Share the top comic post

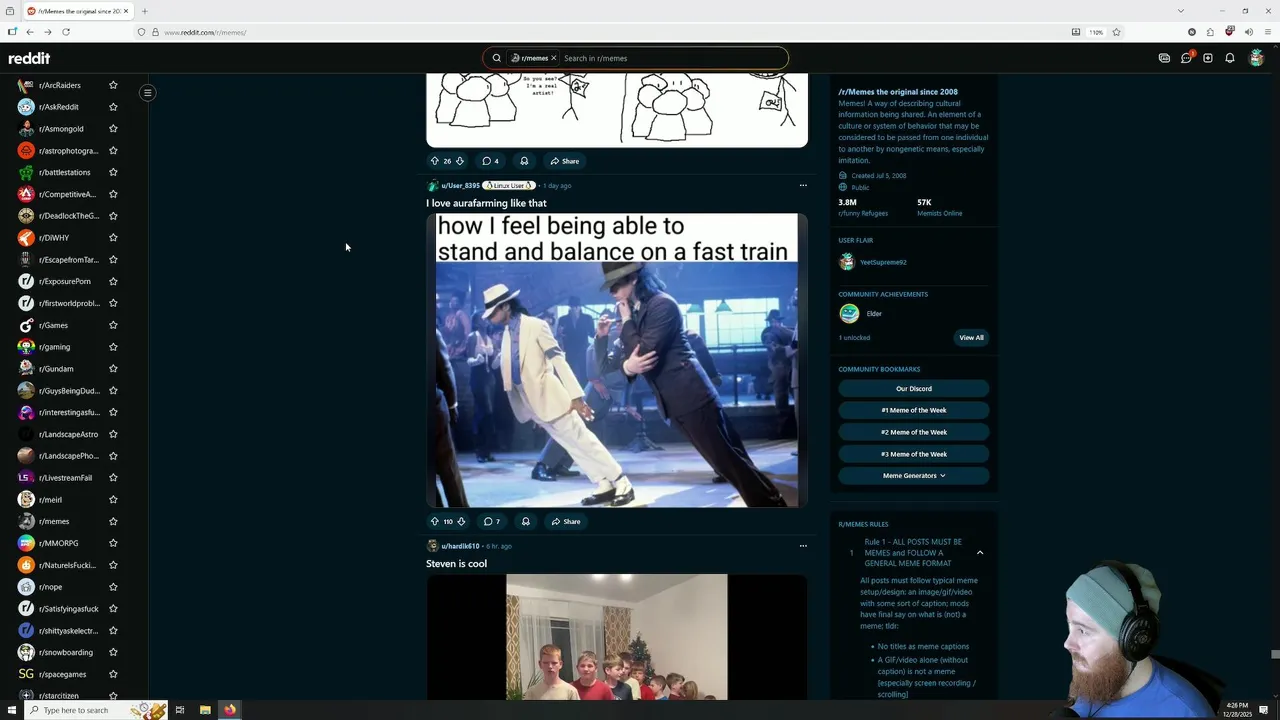[x=564, y=161]
